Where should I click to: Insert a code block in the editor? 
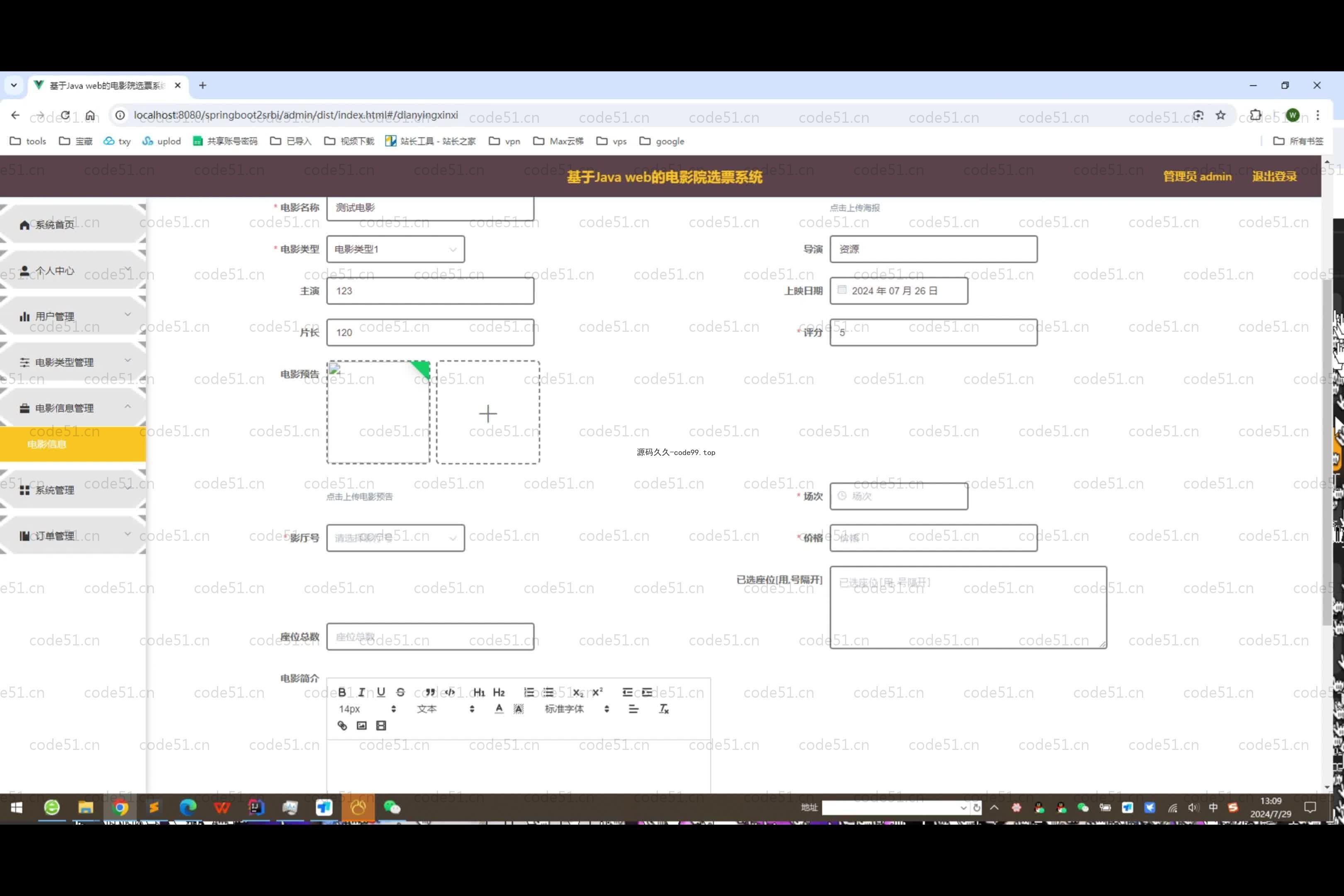450,692
